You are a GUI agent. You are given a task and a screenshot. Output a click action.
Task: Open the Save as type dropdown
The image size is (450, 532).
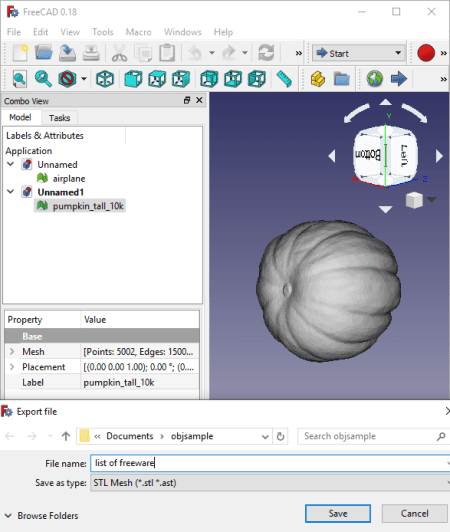[x=270, y=482]
